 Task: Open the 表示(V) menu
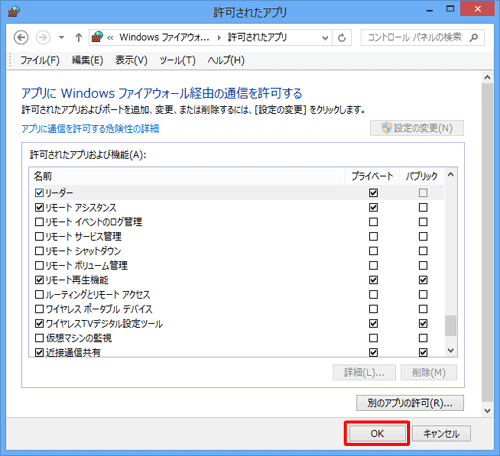(x=131, y=60)
